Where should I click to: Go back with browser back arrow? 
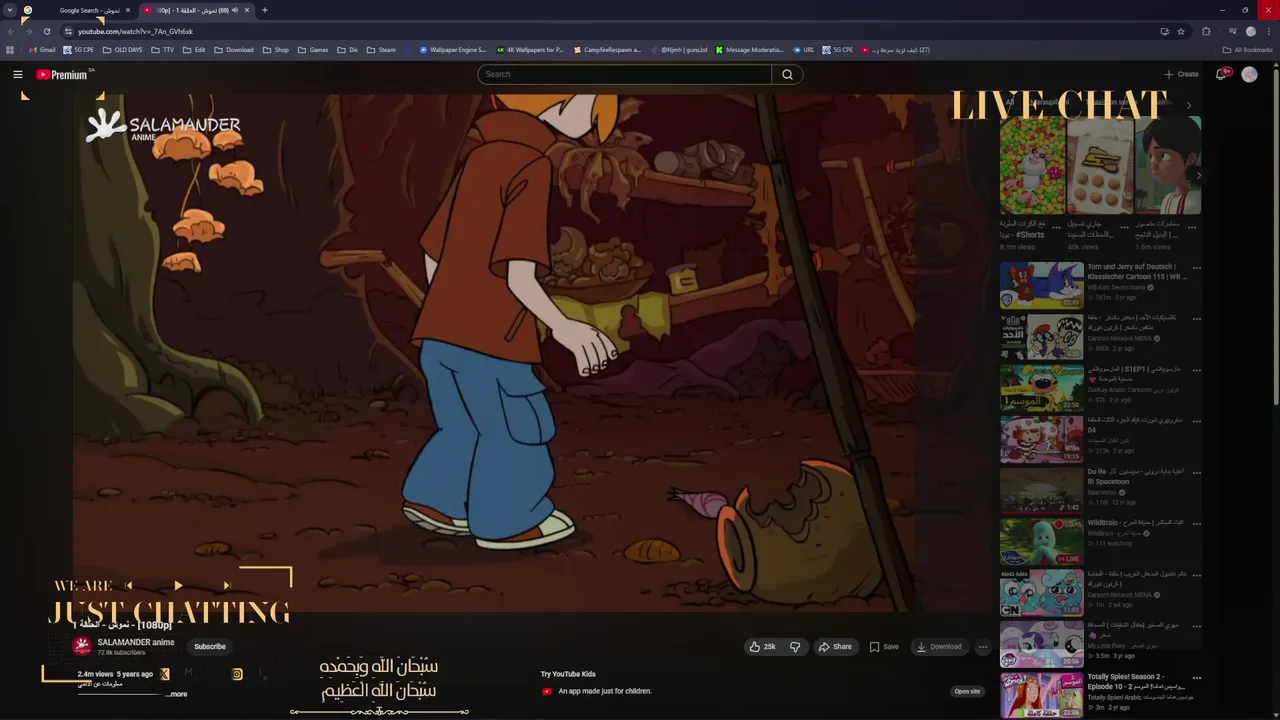pyautogui.click(x=11, y=31)
